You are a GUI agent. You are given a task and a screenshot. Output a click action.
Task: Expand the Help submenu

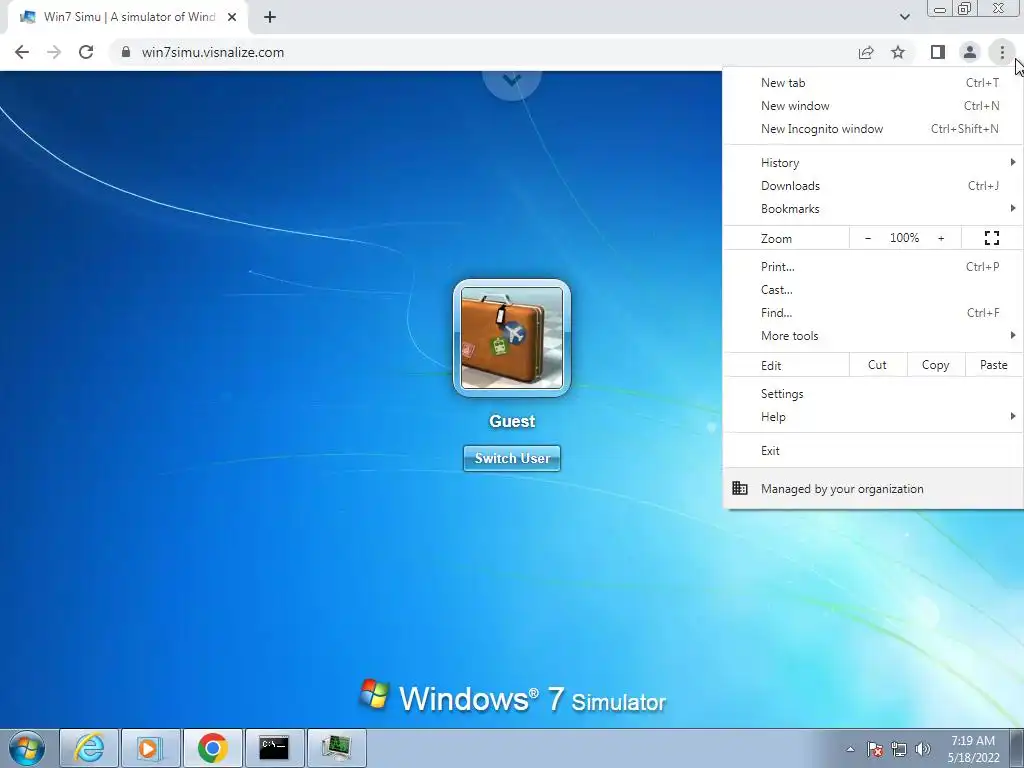[x=873, y=417]
